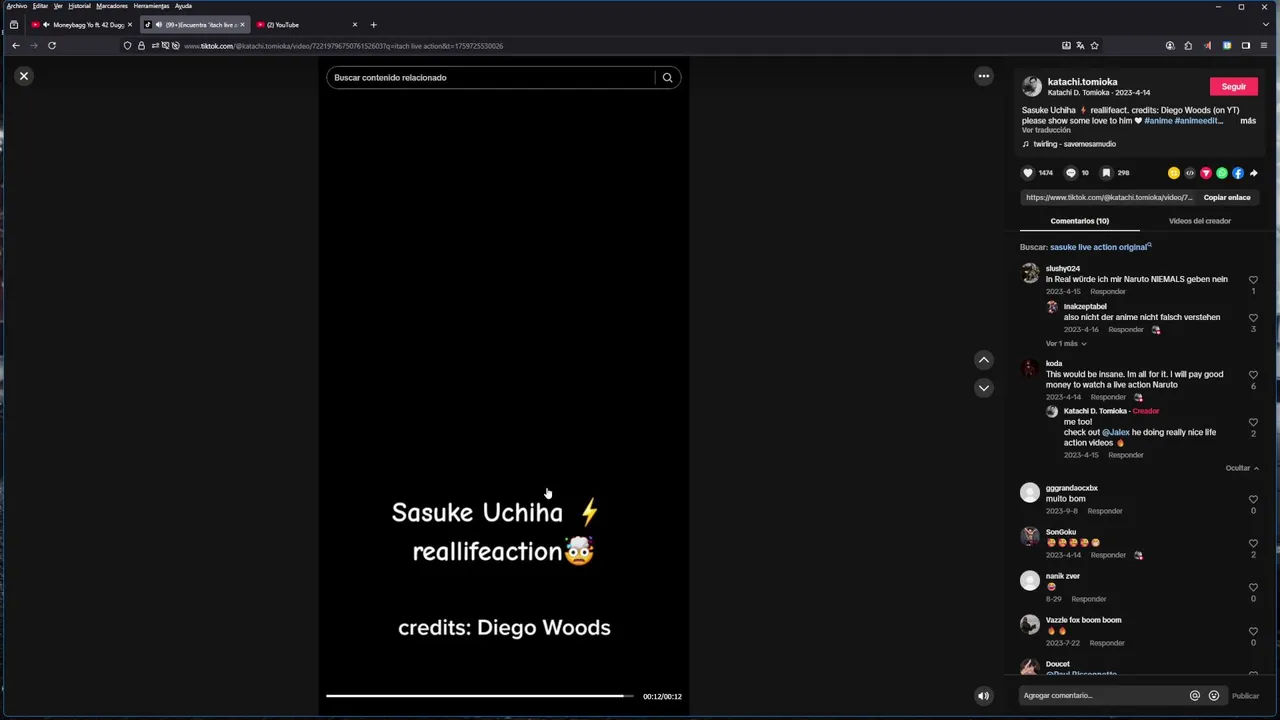
Task: Copy the video link with Copiar enlace
Action: [x=1227, y=198]
